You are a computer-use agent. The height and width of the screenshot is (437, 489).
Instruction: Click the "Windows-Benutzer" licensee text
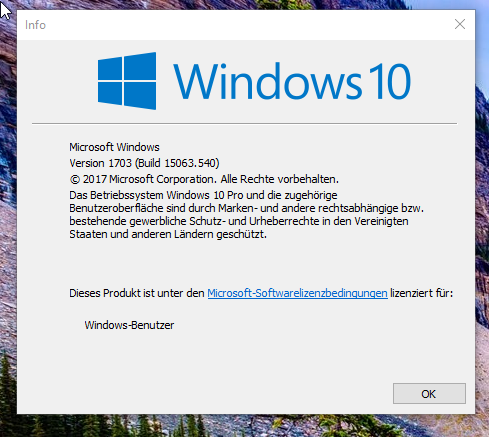(129, 325)
